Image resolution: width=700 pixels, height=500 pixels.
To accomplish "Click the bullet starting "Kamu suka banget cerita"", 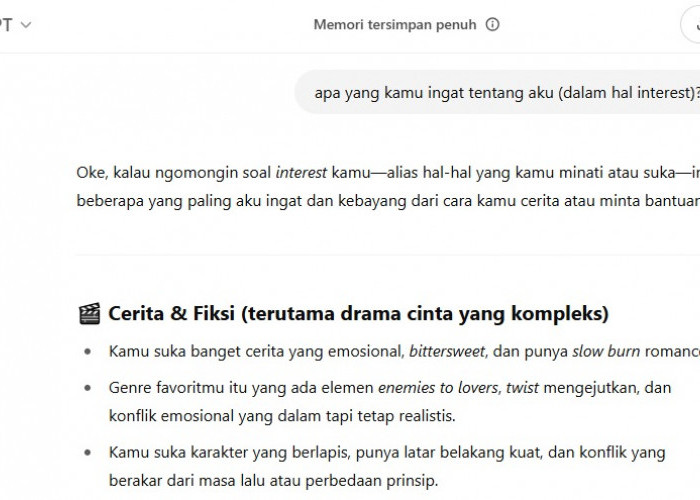I will (250, 351).
